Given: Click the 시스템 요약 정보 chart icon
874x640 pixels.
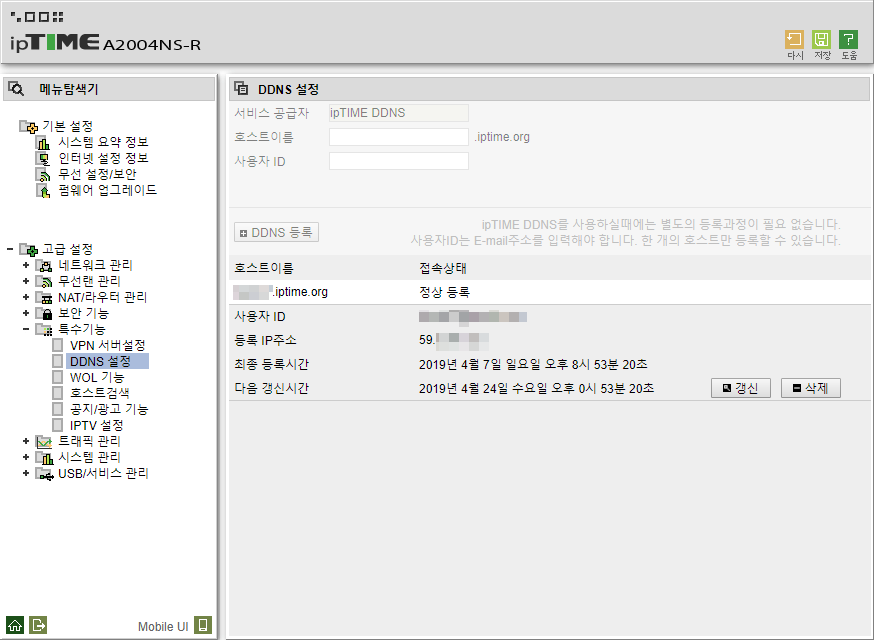Looking at the screenshot, I should tap(43, 143).
